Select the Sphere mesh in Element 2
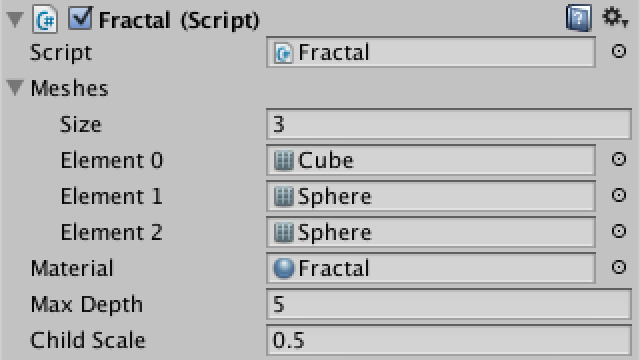 pos(431,232)
